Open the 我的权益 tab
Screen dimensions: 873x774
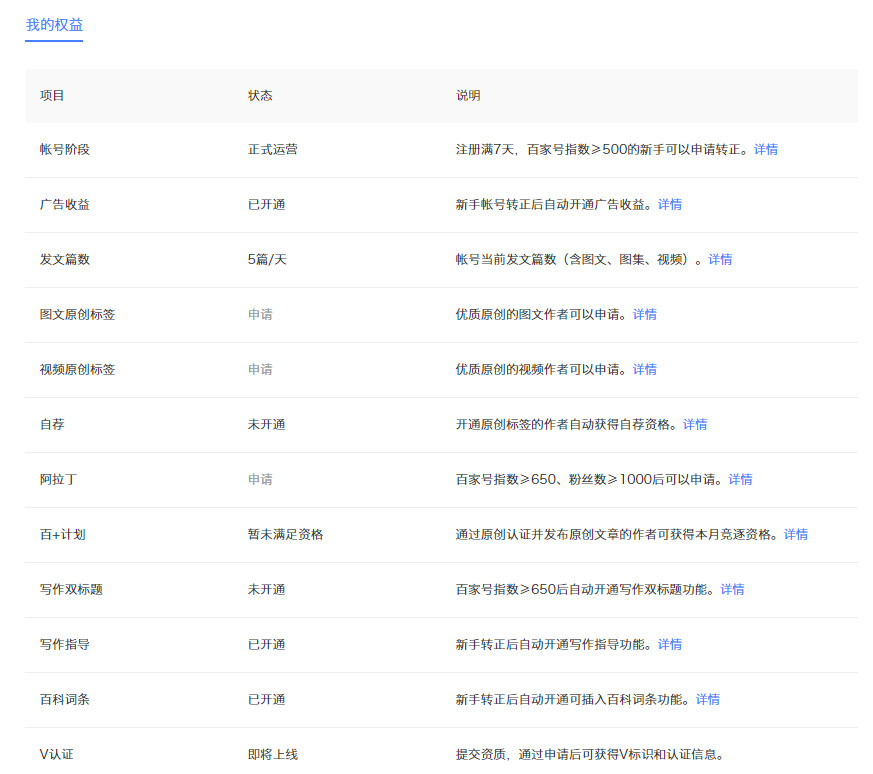pyautogui.click(x=54, y=24)
